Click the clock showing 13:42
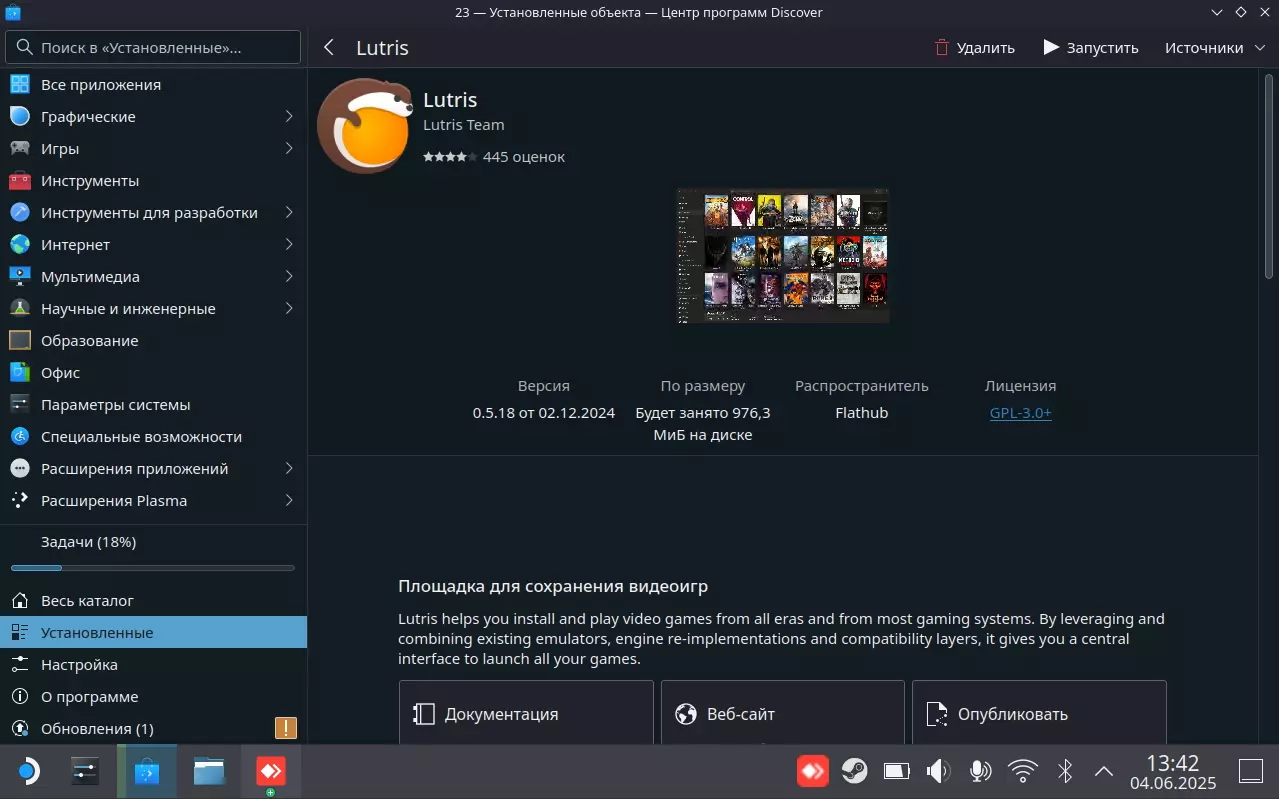 1173,764
